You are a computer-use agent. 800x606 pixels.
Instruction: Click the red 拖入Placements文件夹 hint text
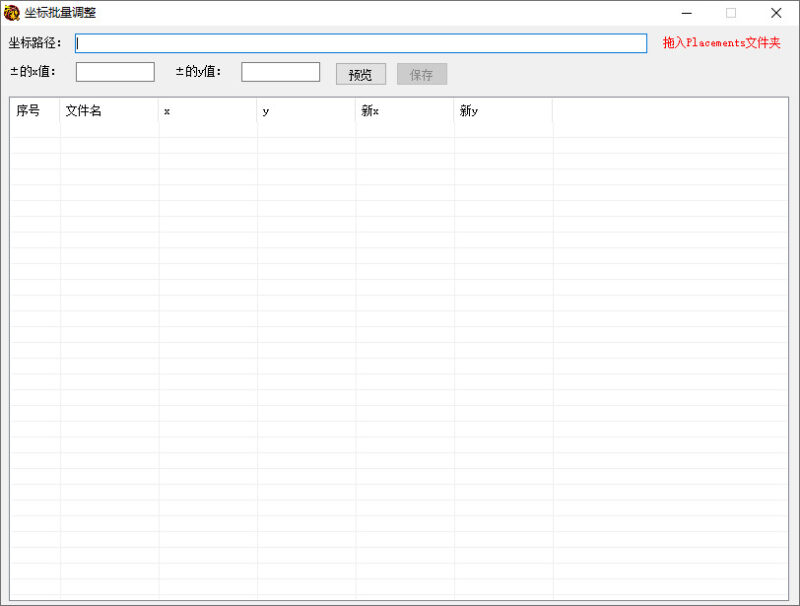coord(721,43)
